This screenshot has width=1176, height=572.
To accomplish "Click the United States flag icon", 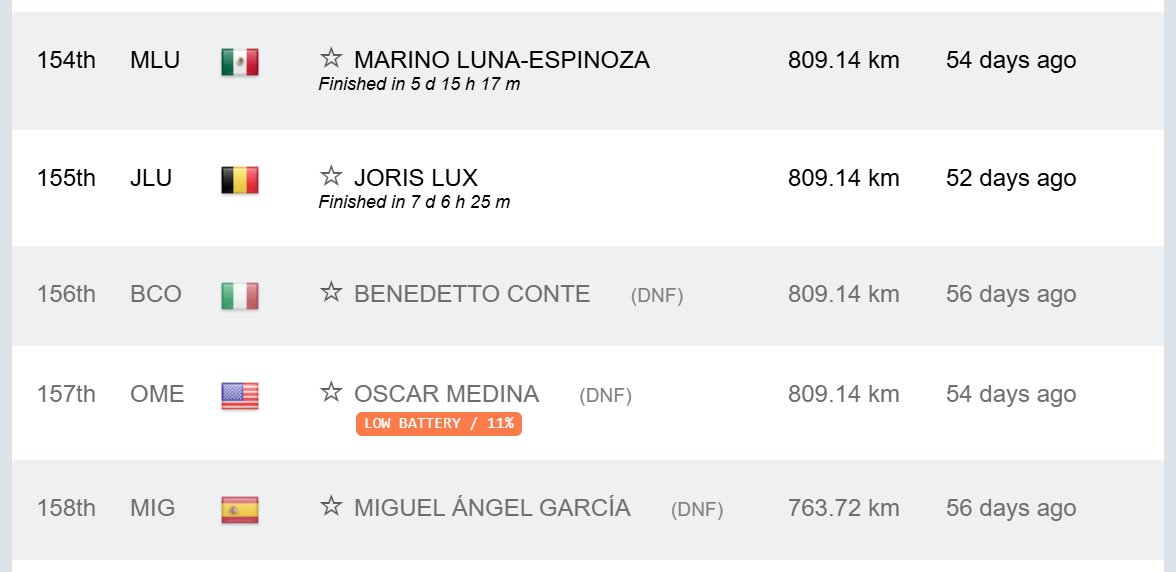I will 240,396.
